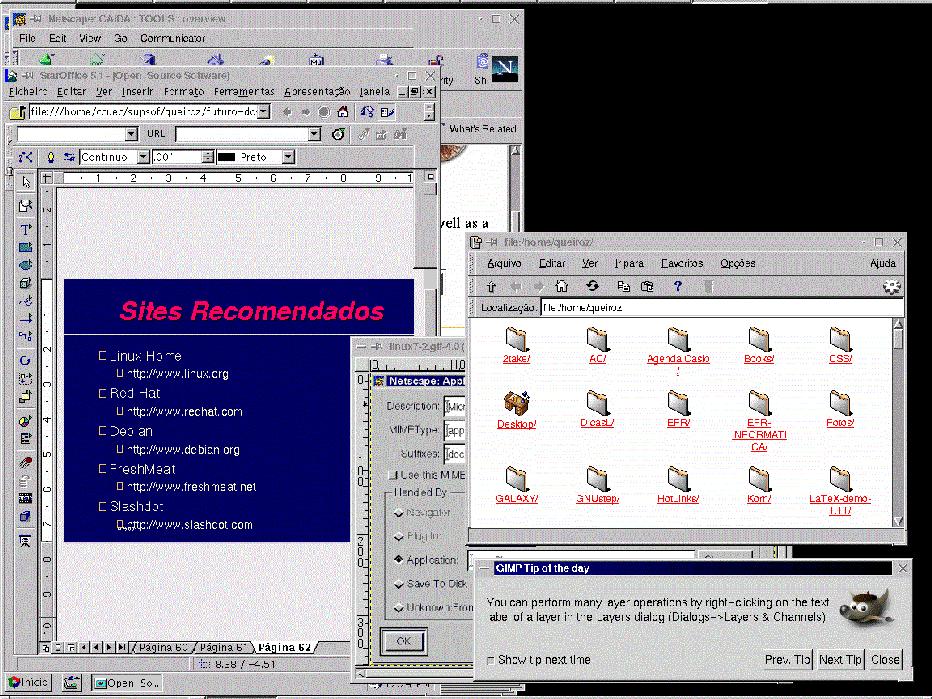Select the rotate tool in the StarOffice toolbox

25,360
